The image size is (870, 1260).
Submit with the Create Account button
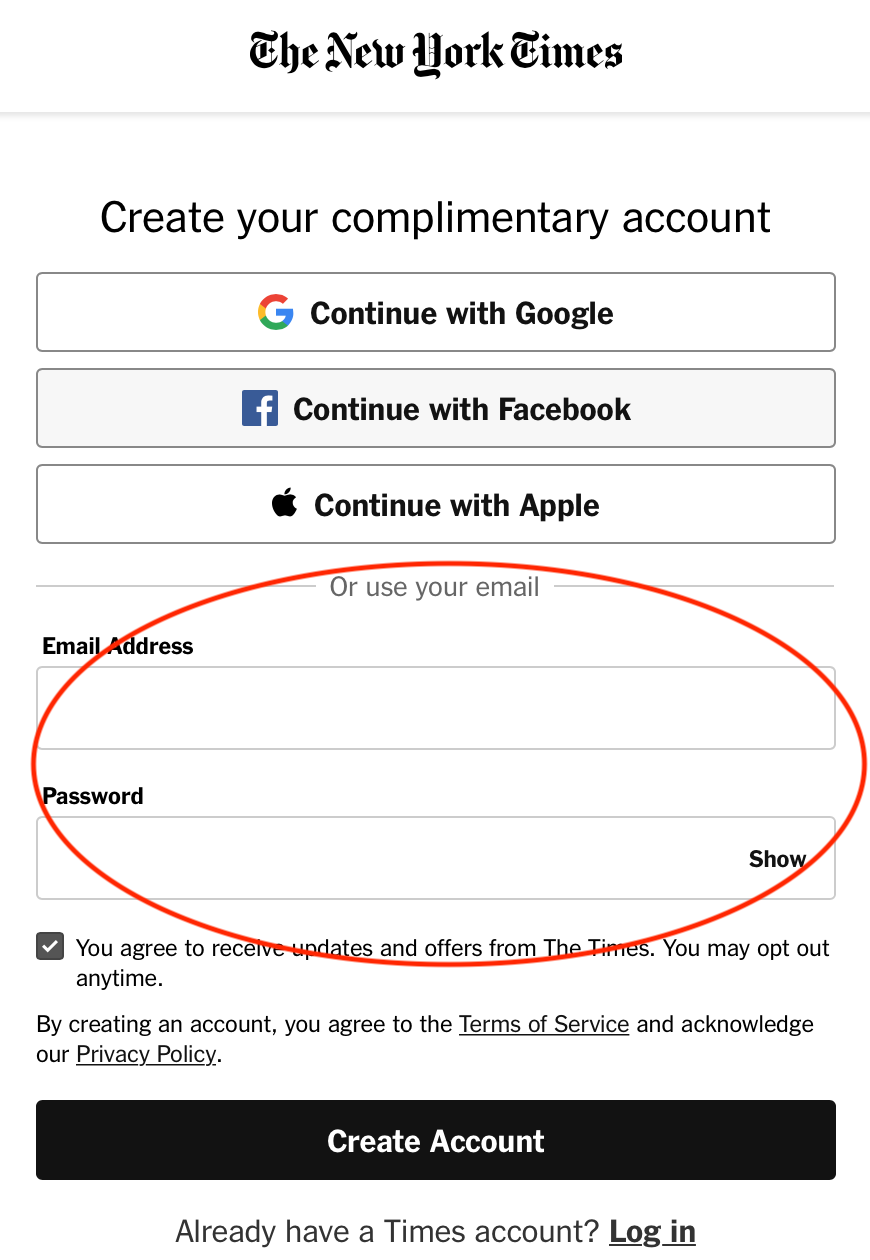[435, 1141]
